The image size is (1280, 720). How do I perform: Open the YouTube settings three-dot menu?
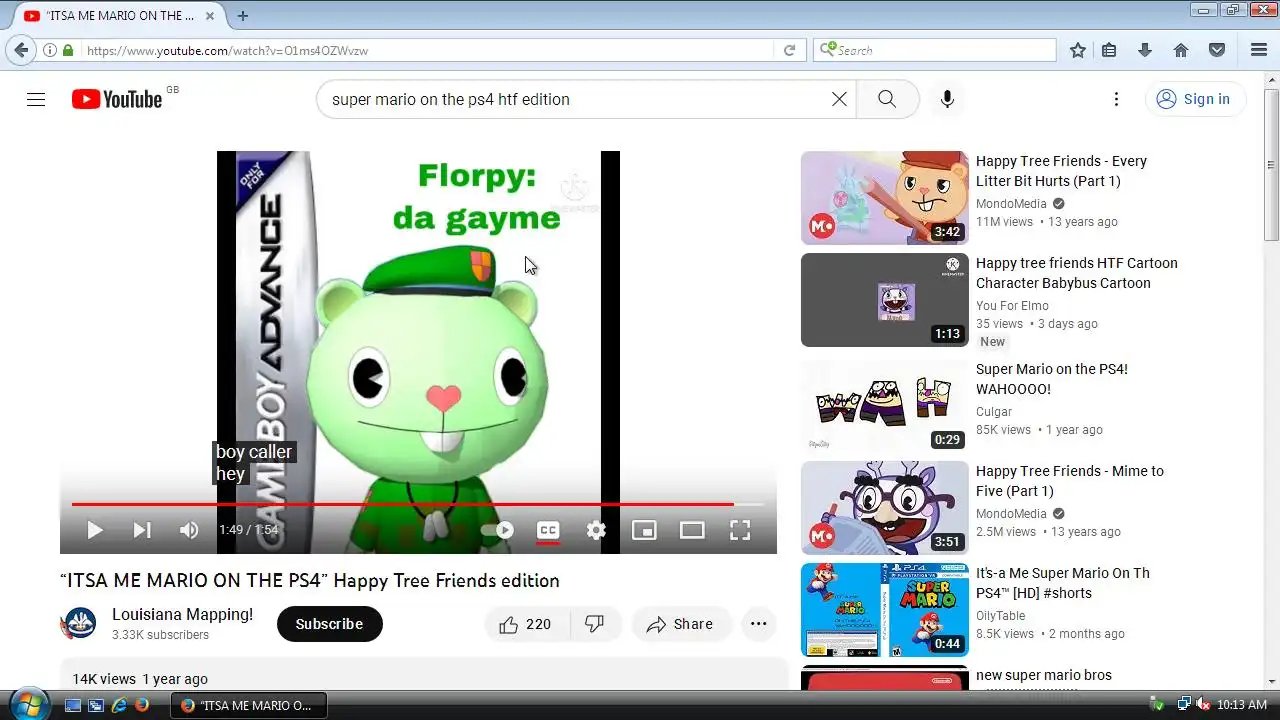tap(1116, 99)
